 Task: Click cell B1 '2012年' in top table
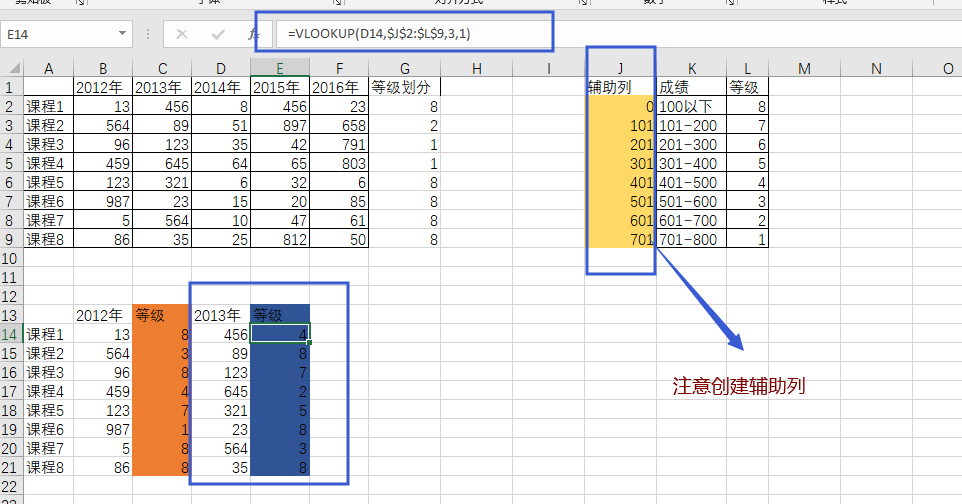point(103,87)
